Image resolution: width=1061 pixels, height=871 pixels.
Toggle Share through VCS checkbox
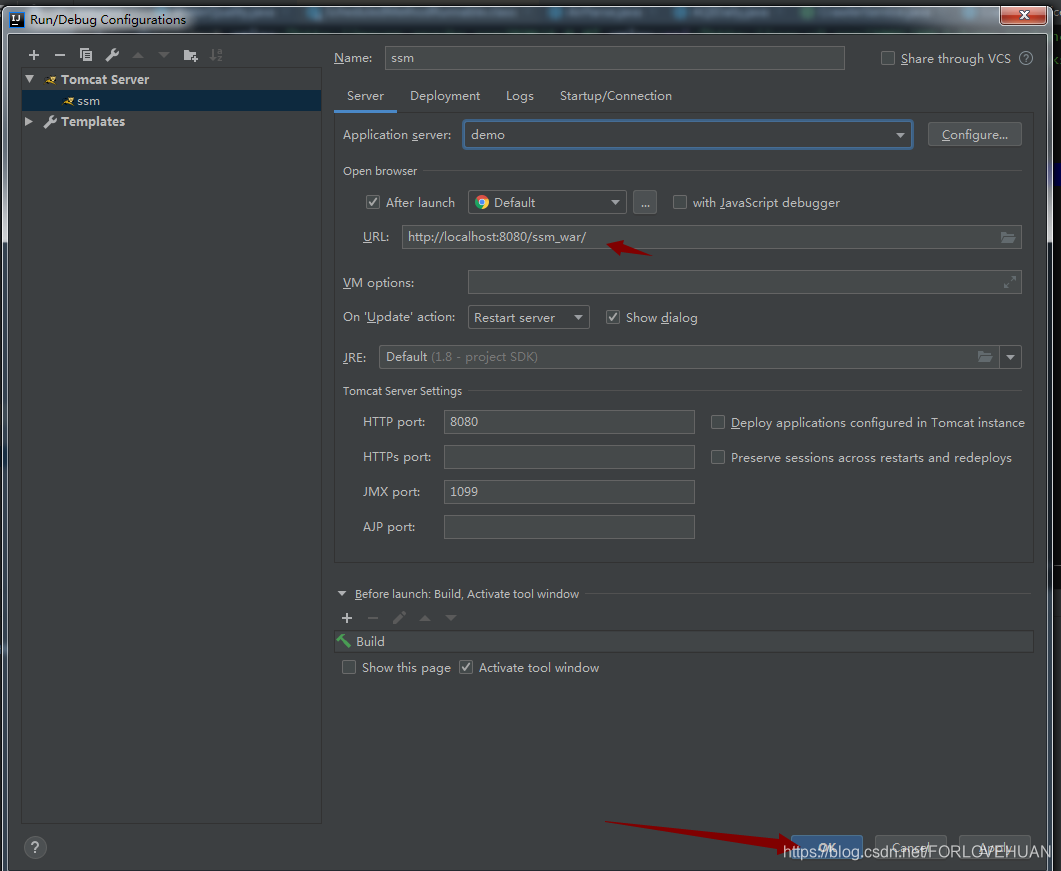point(888,58)
